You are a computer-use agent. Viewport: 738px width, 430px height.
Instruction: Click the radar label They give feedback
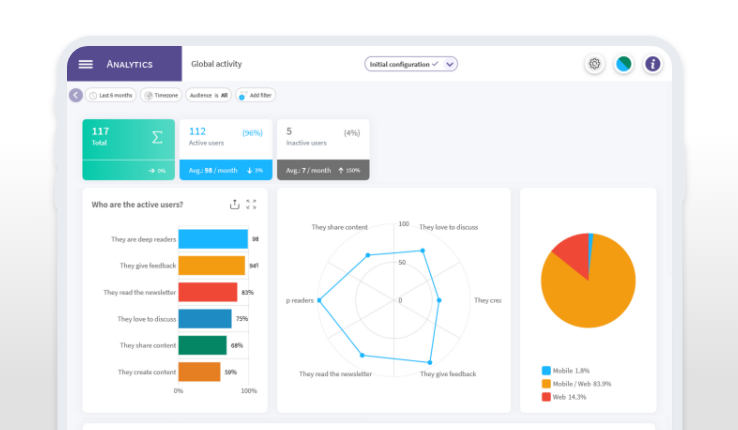point(448,374)
